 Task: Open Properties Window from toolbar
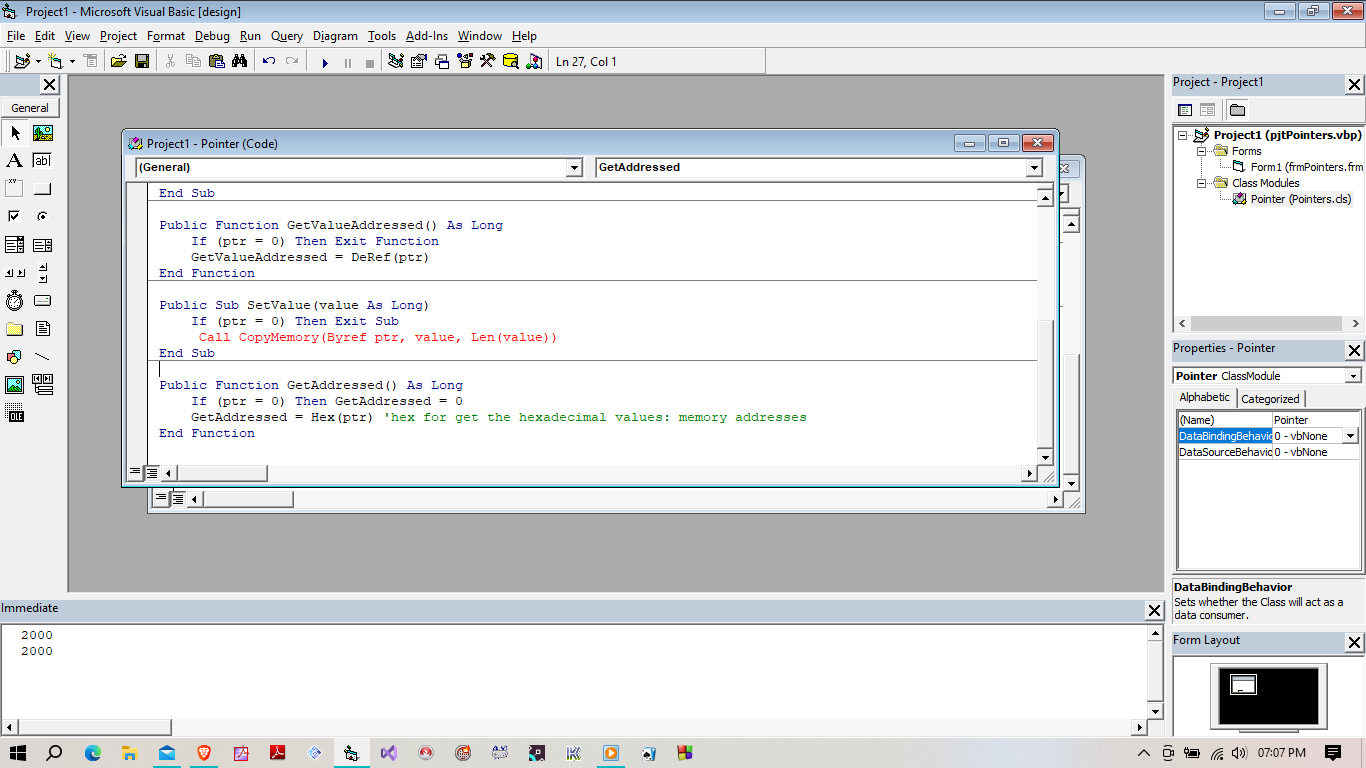coord(419,61)
